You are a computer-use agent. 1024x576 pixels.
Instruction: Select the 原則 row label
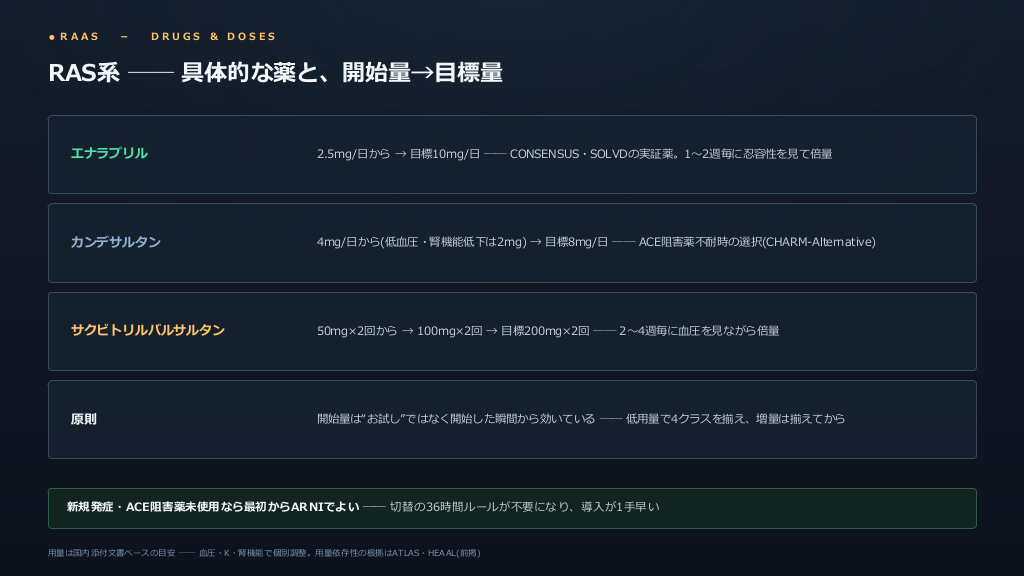click(84, 419)
